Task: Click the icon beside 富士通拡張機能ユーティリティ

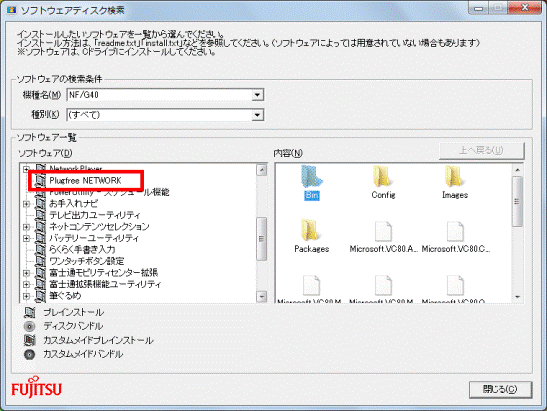Action: coord(41,284)
